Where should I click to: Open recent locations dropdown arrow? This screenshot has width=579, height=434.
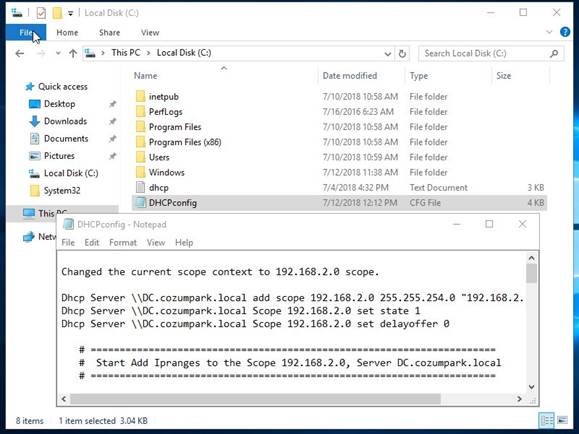[x=58, y=54]
